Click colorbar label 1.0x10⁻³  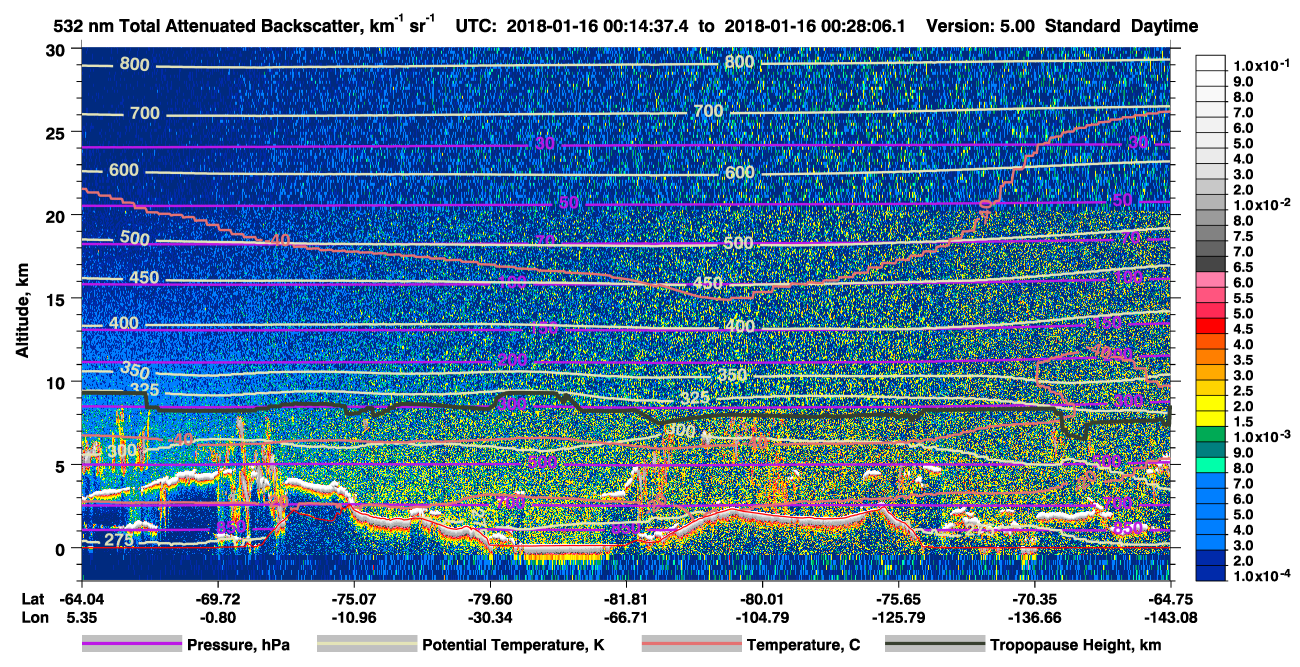coord(1261,437)
